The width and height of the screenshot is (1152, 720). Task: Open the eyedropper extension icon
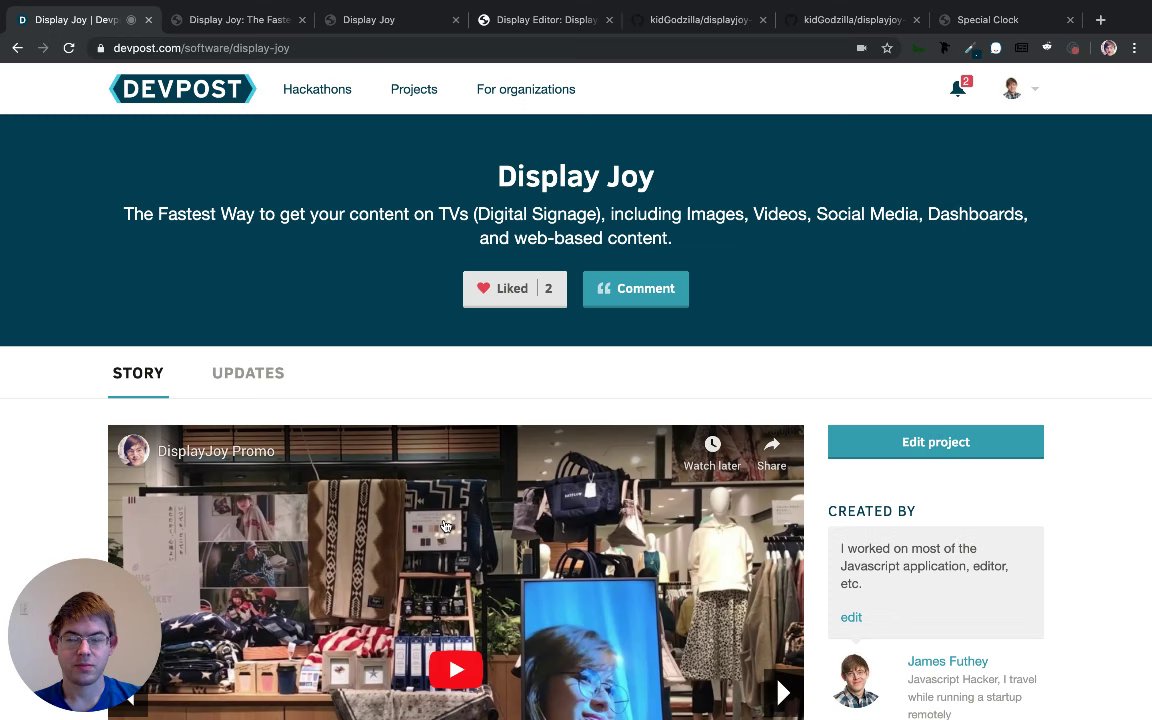coord(971,48)
